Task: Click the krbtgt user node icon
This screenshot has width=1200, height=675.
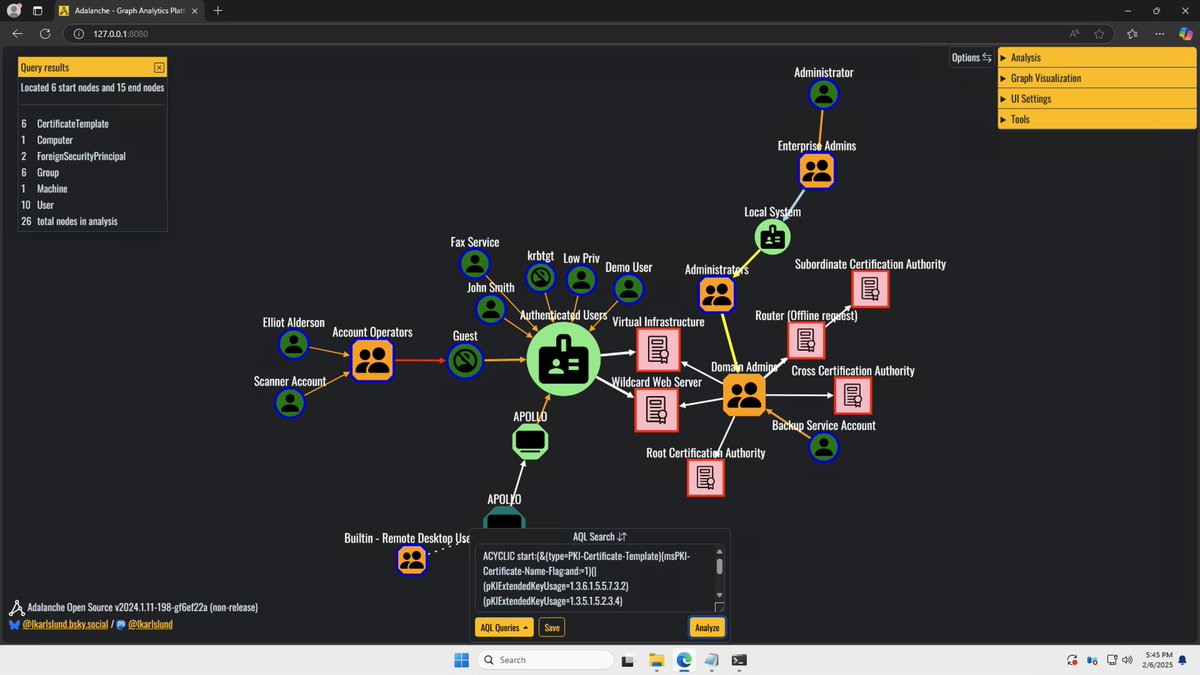Action: click(540, 279)
